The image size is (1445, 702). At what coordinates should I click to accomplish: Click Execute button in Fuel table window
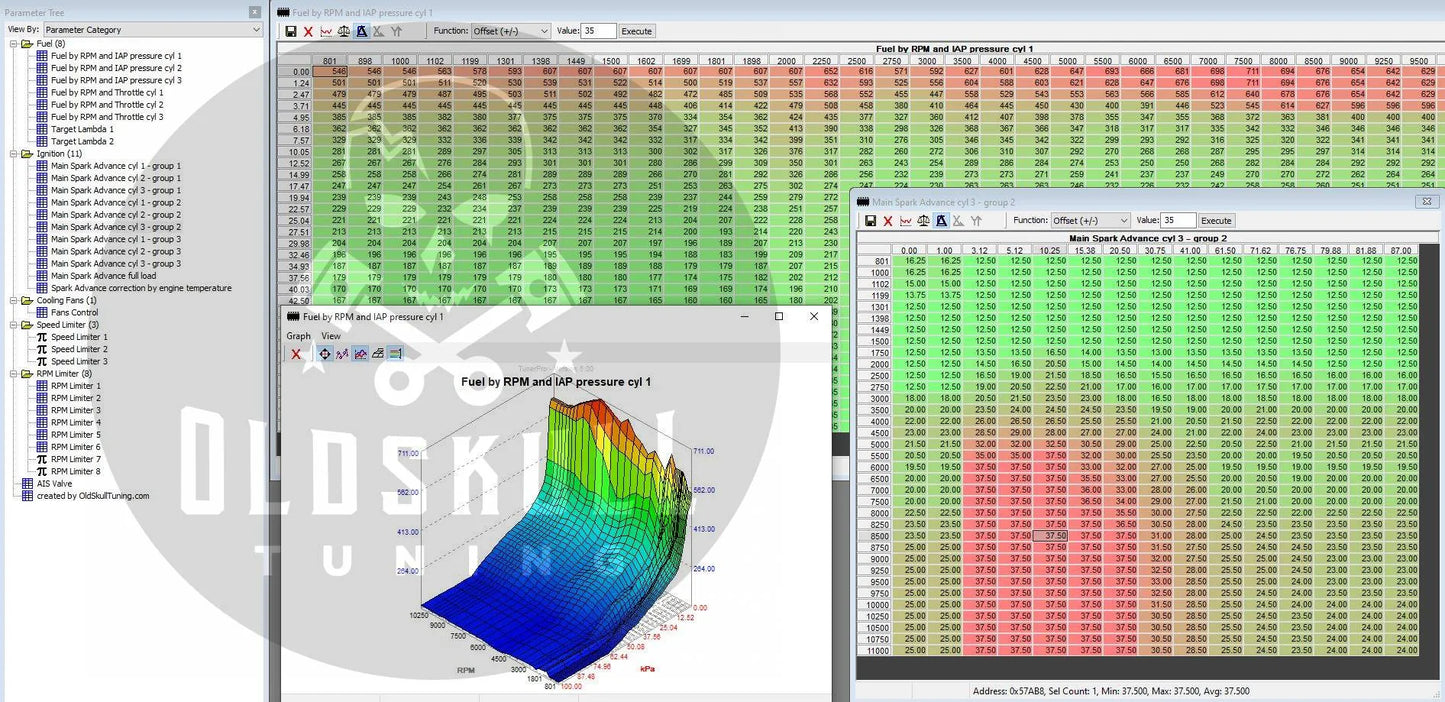pos(637,31)
